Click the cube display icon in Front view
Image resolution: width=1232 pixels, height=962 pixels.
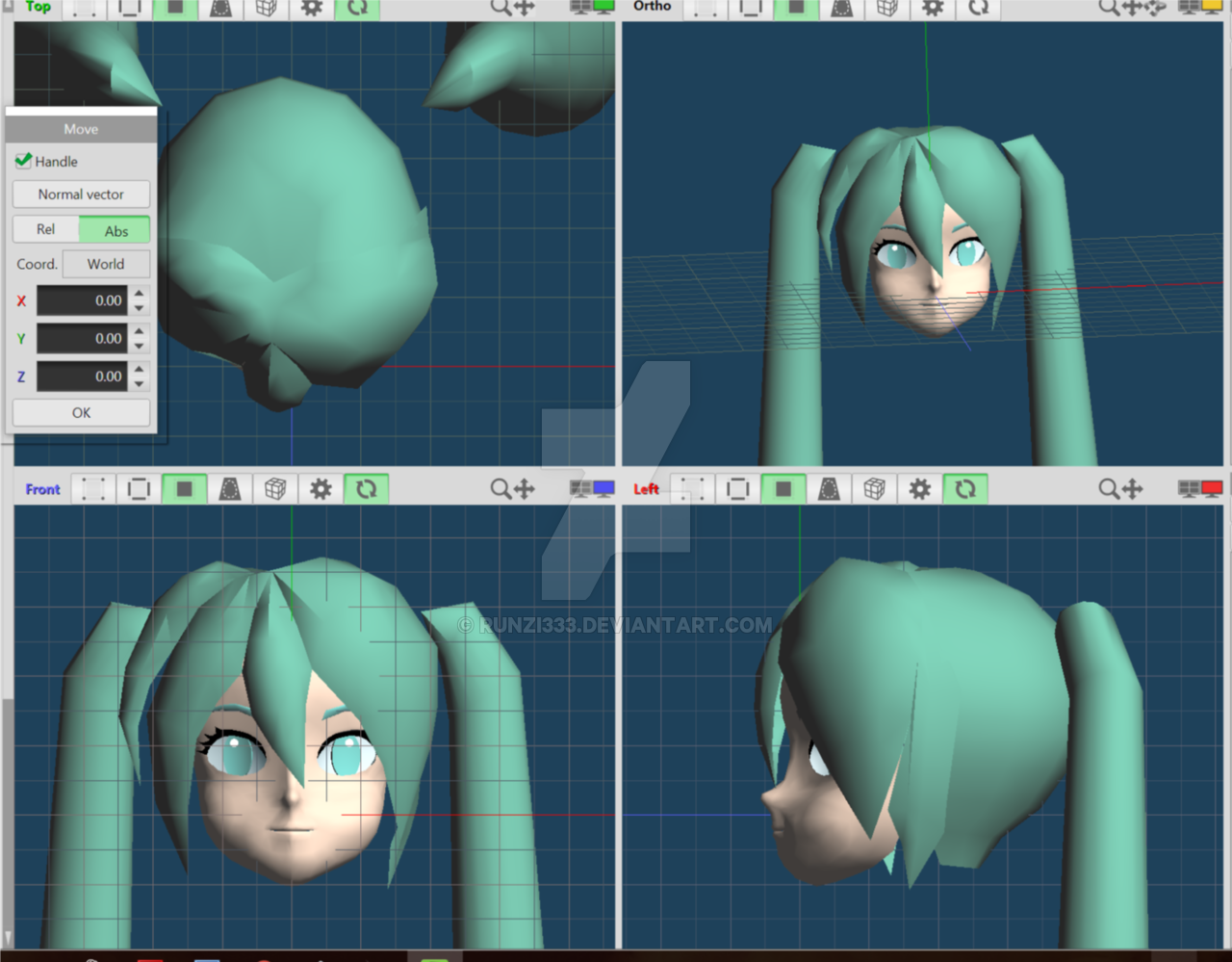coord(275,489)
